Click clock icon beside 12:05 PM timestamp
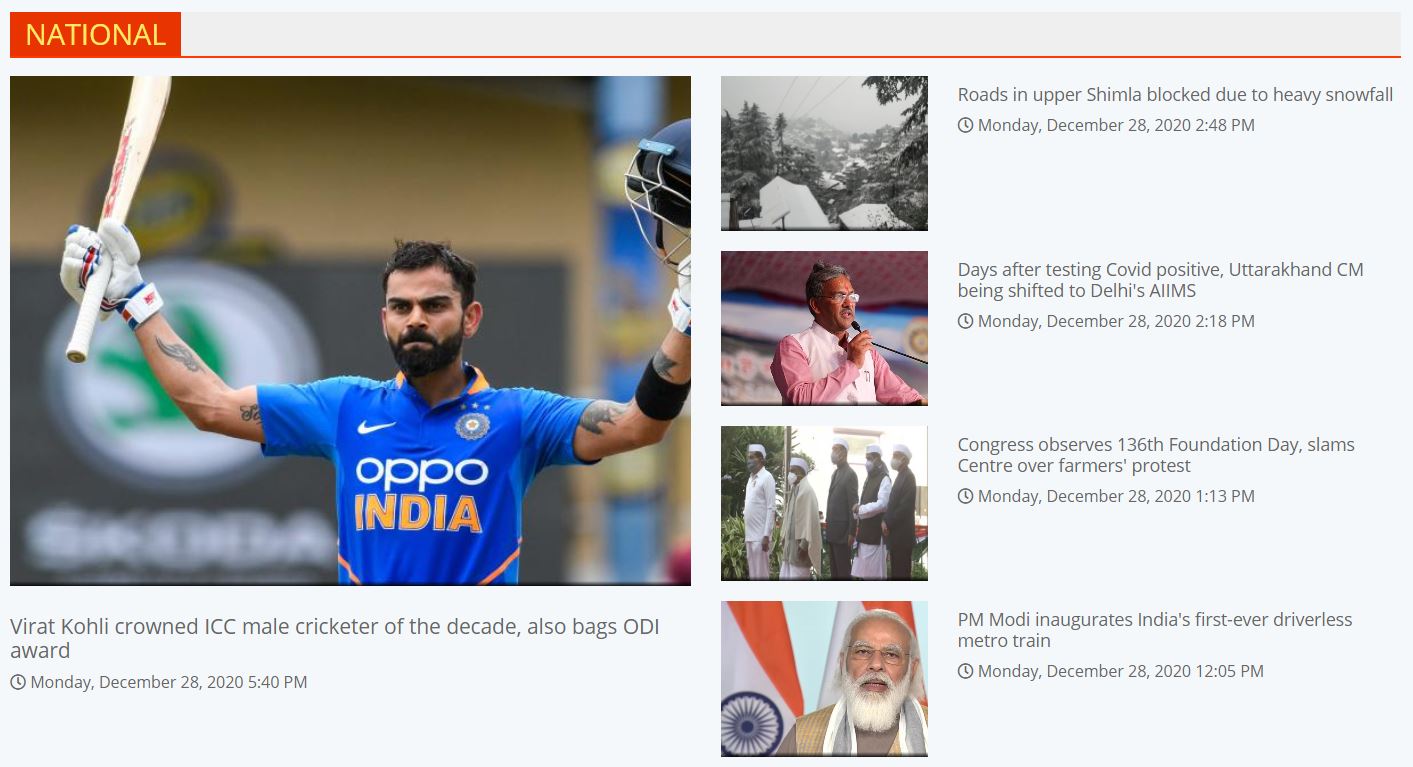 pyautogui.click(x=965, y=671)
